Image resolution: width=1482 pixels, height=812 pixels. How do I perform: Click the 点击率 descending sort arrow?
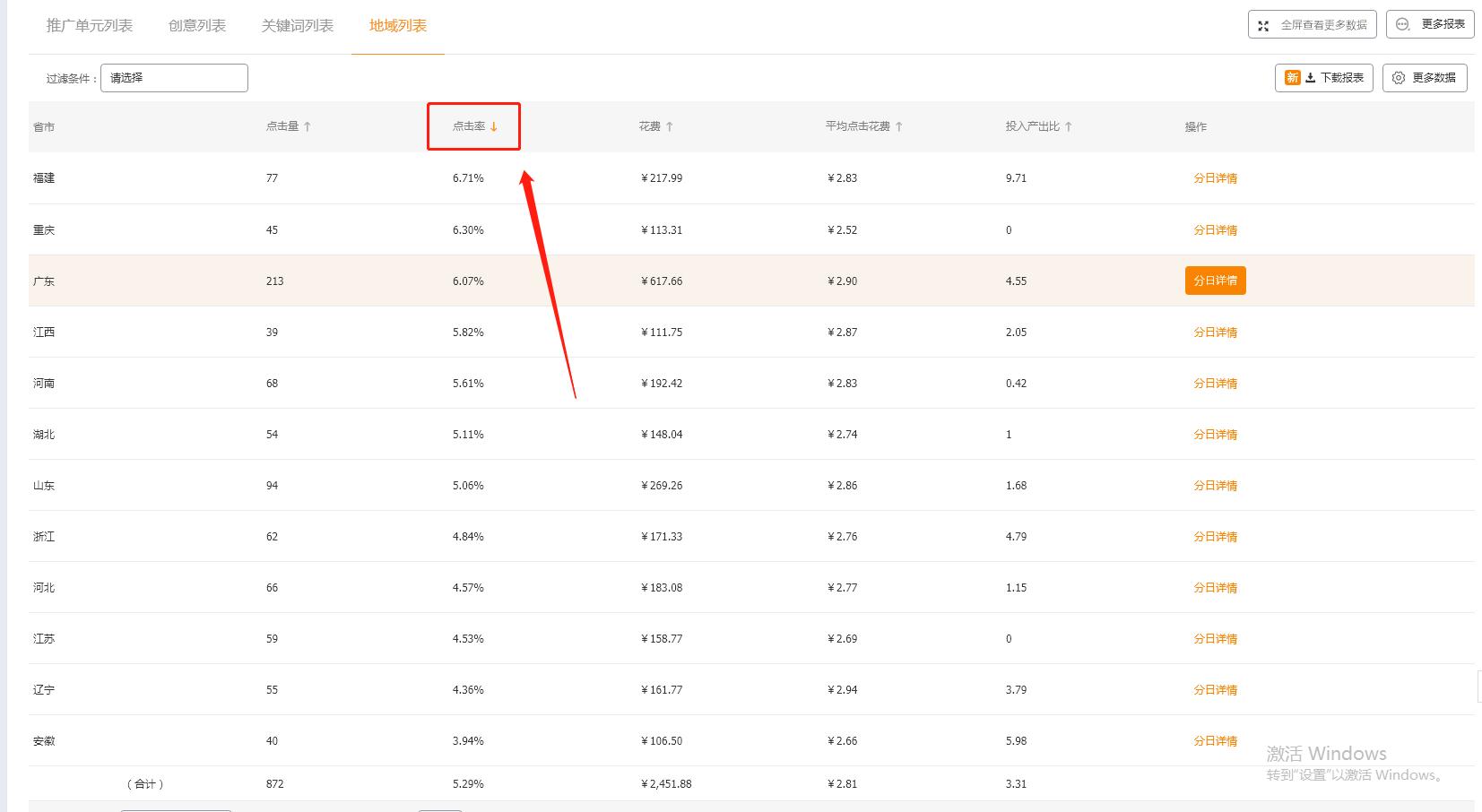[494, 126]
